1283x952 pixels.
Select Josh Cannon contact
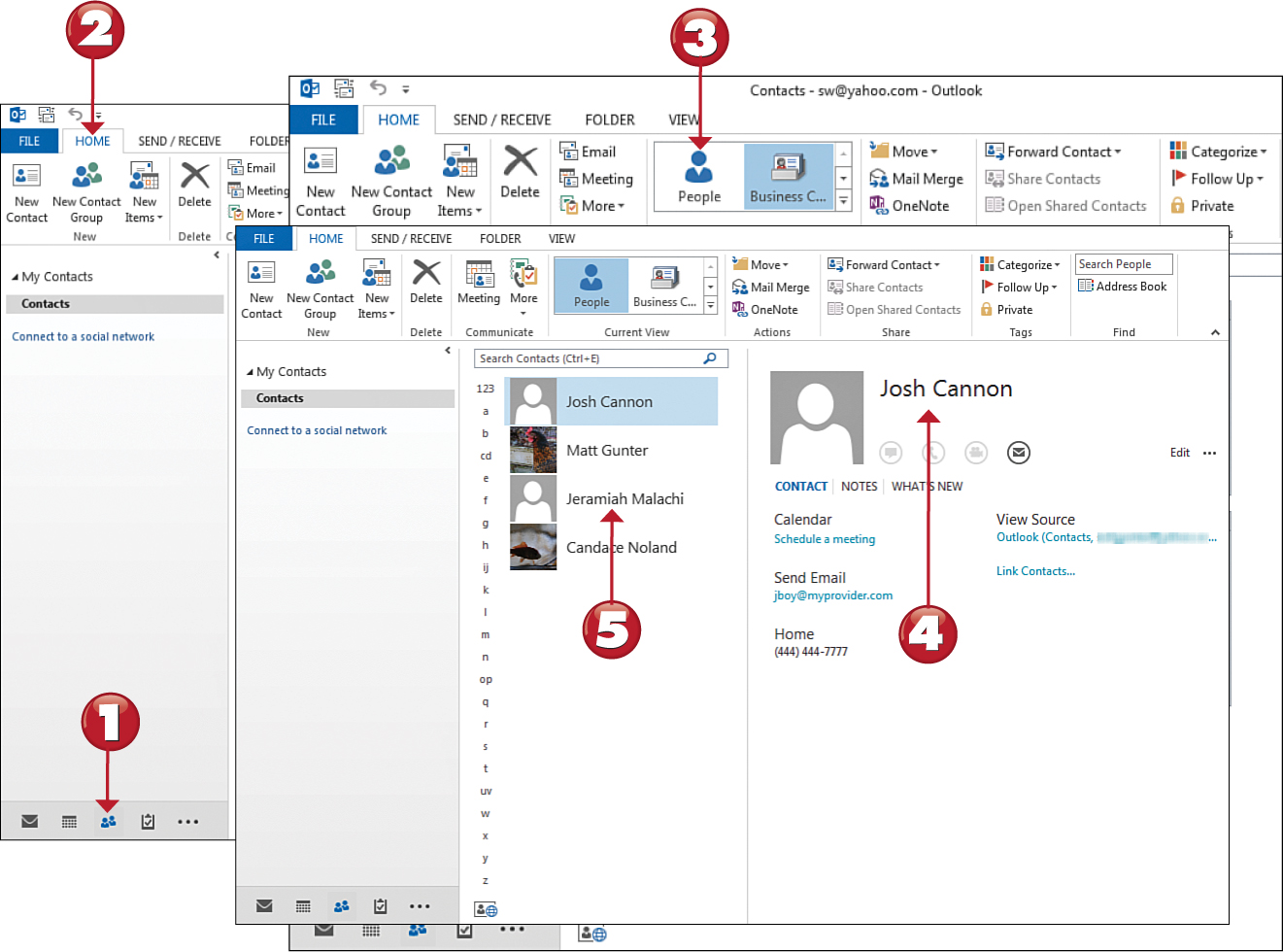coord(612,401)
